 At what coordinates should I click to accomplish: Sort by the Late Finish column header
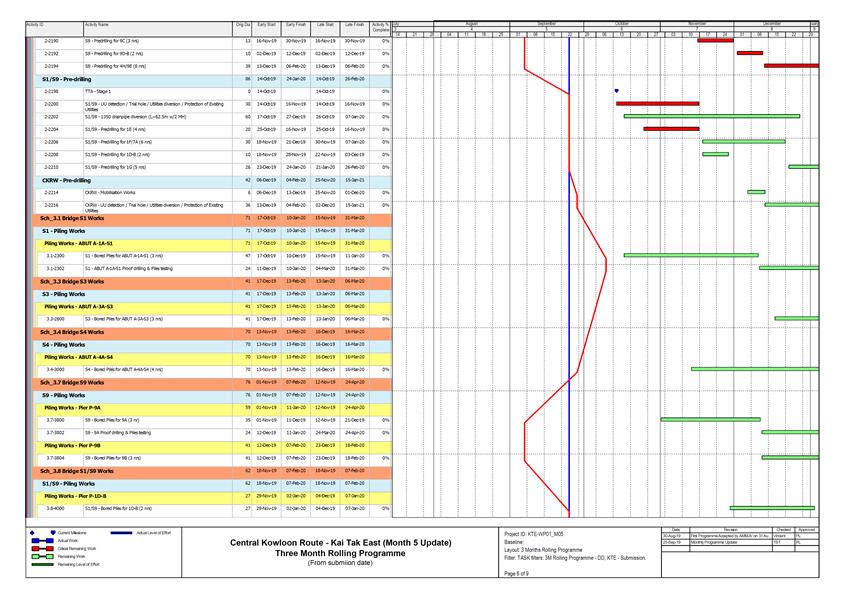[x=354, y=24]
